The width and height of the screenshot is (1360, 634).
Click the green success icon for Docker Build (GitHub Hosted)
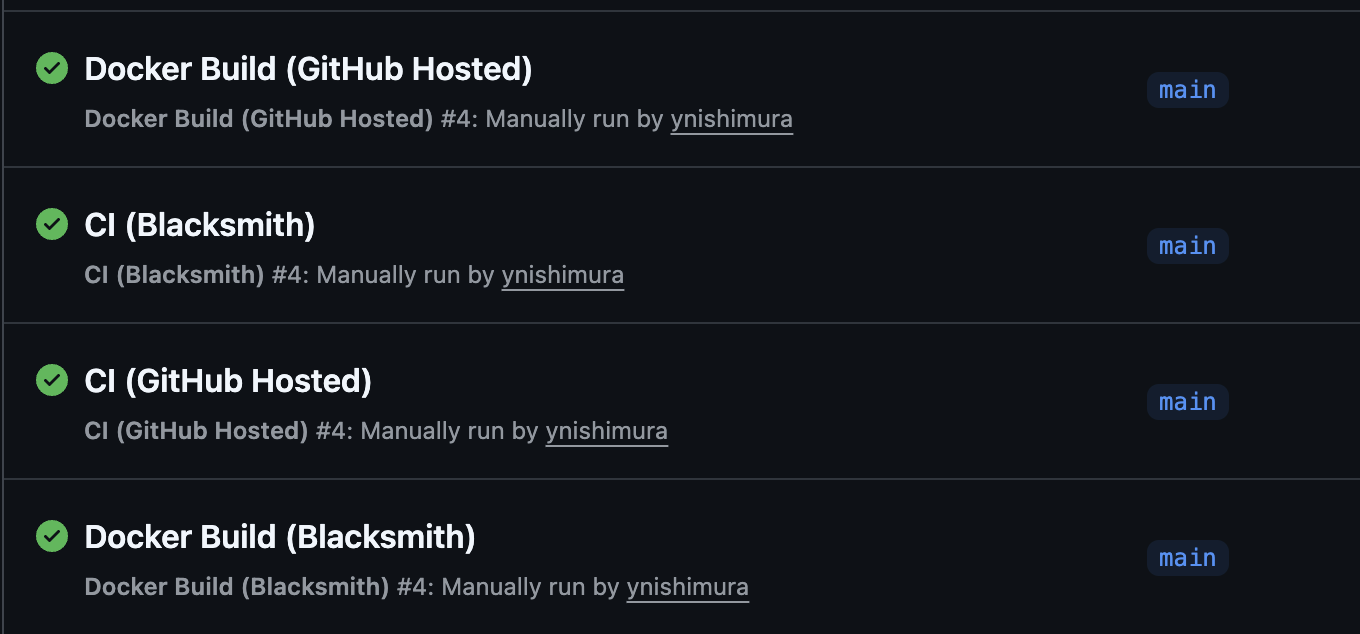[x=52, y=68]
